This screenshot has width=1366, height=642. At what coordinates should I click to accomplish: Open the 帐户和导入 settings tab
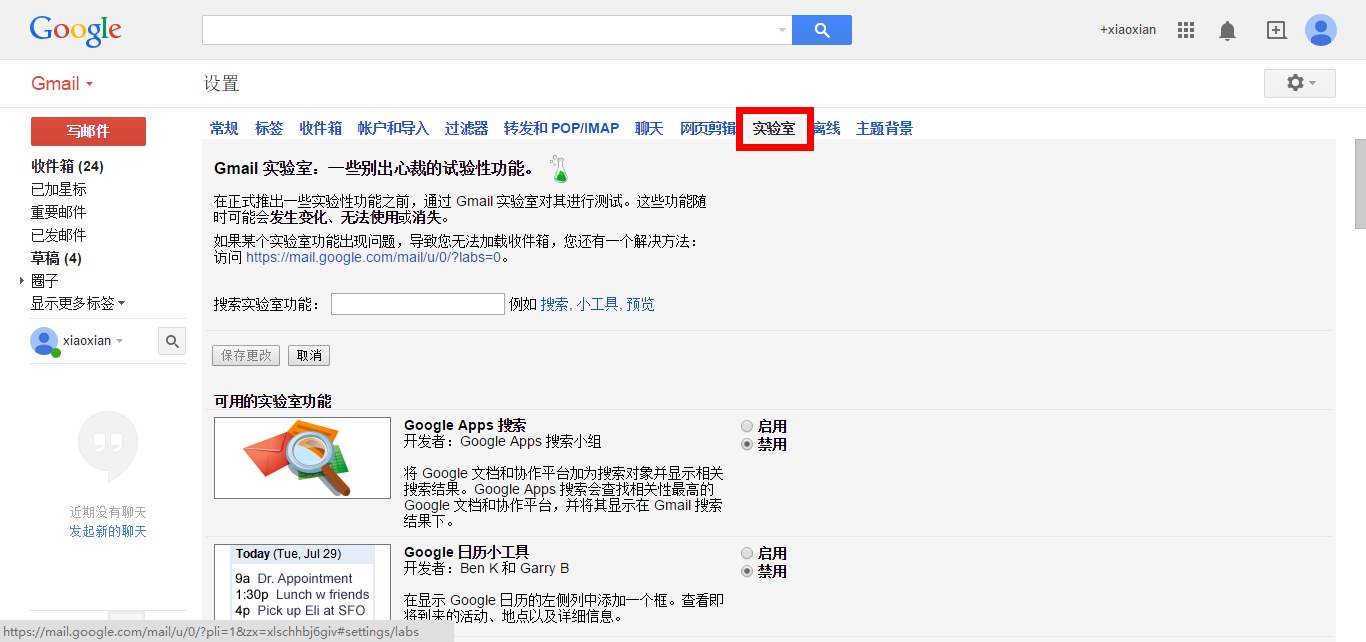tap(393, 128)
